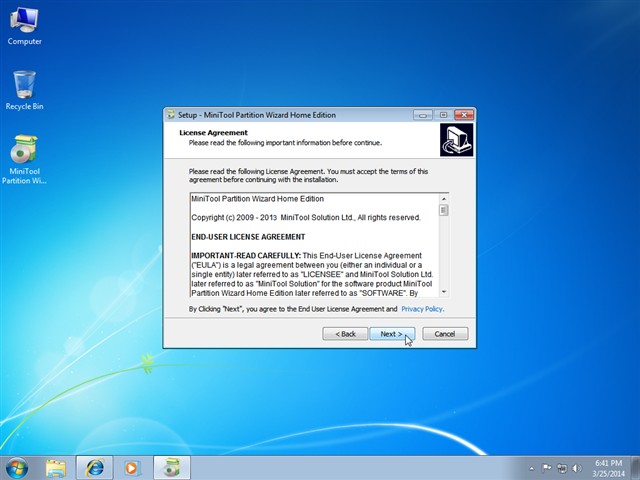This screenshot has width=640, height=480.
Task: Open the Computer desktop icon
Action: (24, 27)
